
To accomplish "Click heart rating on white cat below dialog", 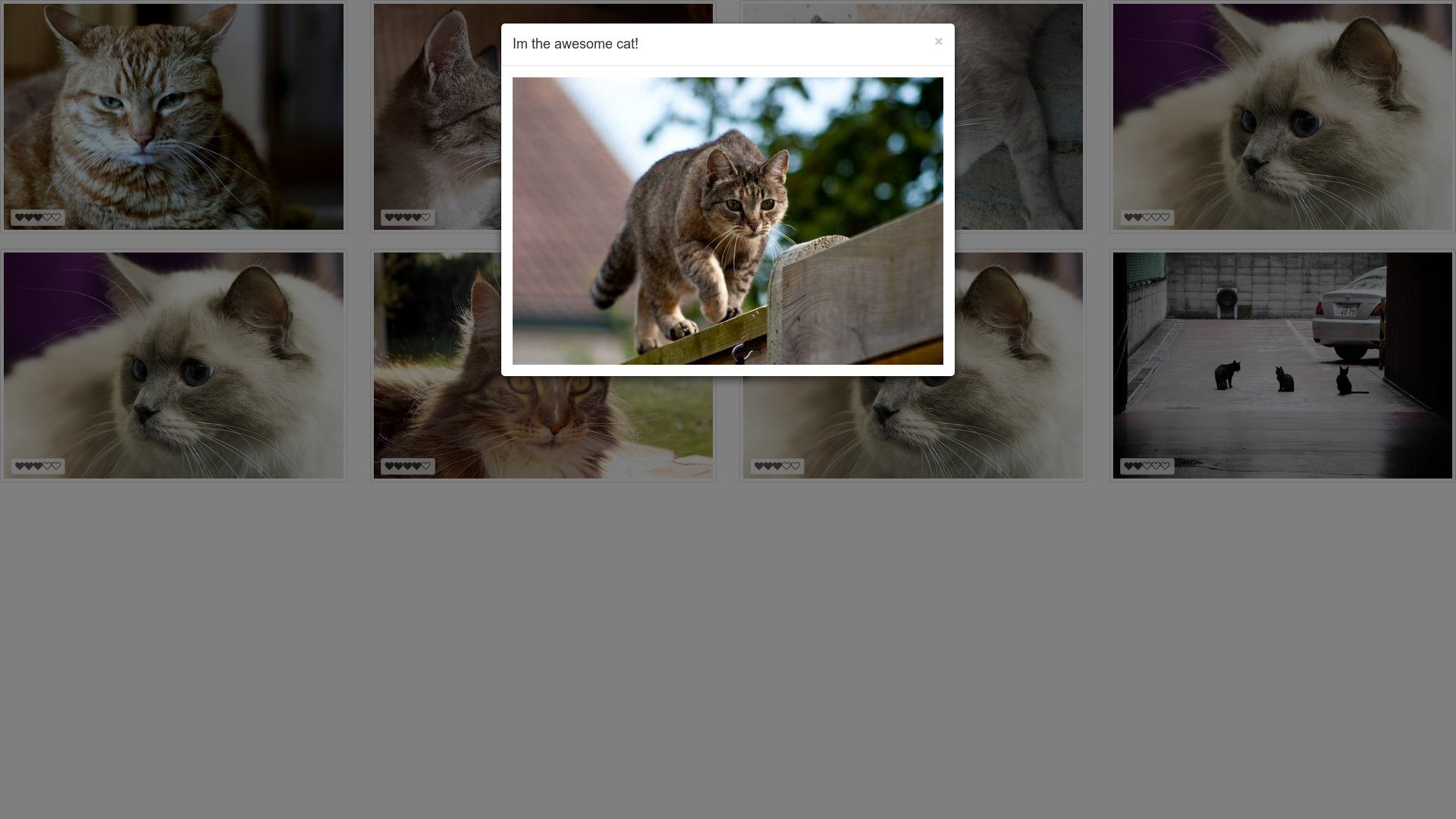I will 777,466.
